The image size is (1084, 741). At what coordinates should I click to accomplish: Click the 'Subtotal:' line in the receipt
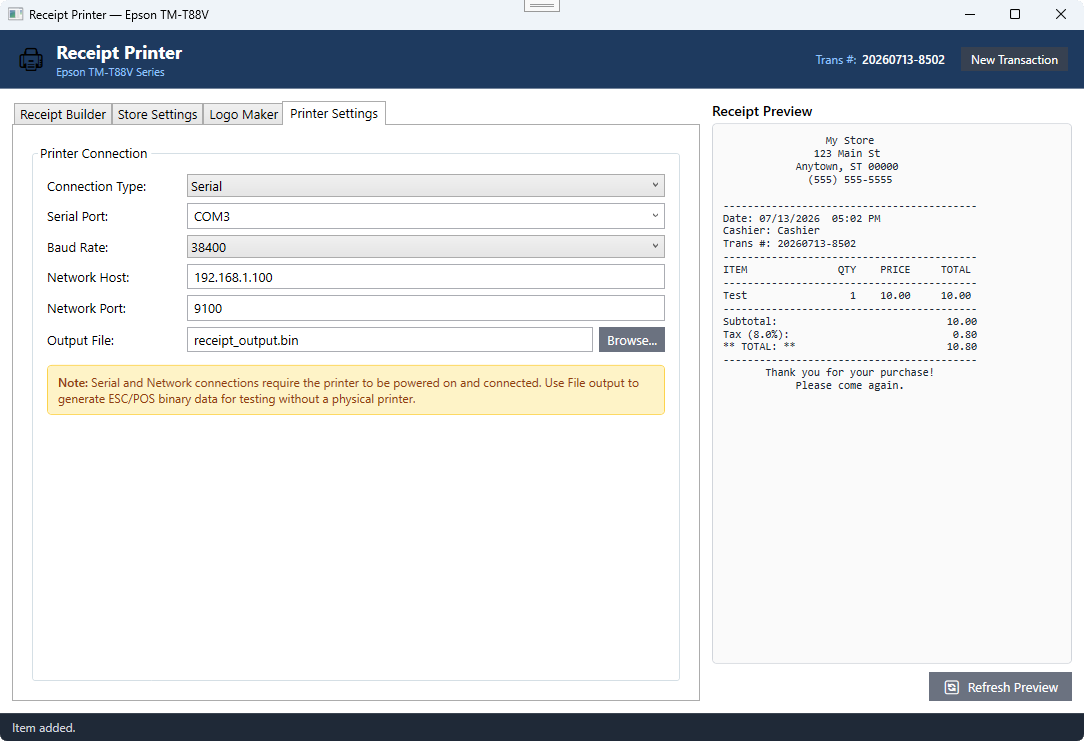tap(850, 321)
